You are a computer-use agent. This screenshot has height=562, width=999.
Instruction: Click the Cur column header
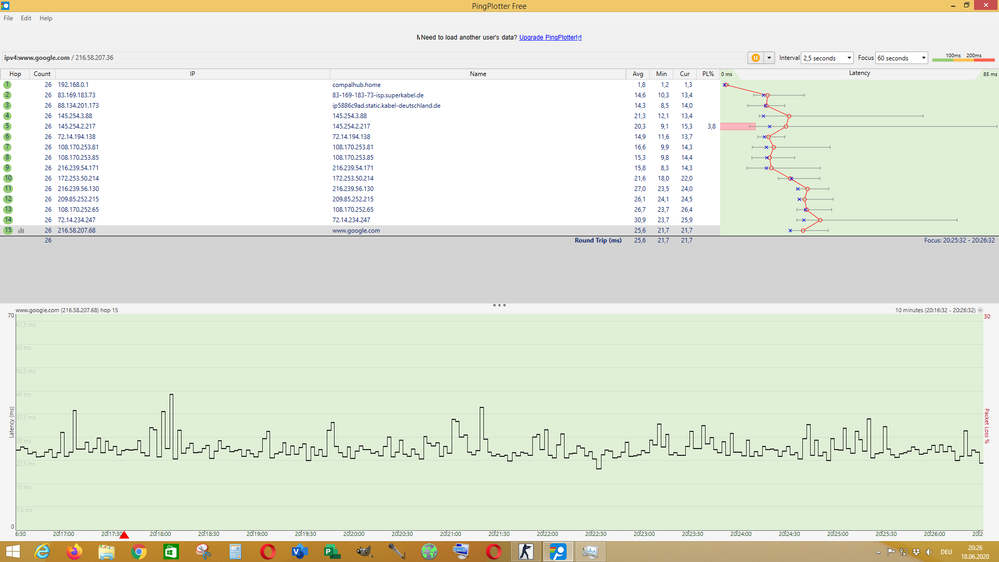click(684, 74)
